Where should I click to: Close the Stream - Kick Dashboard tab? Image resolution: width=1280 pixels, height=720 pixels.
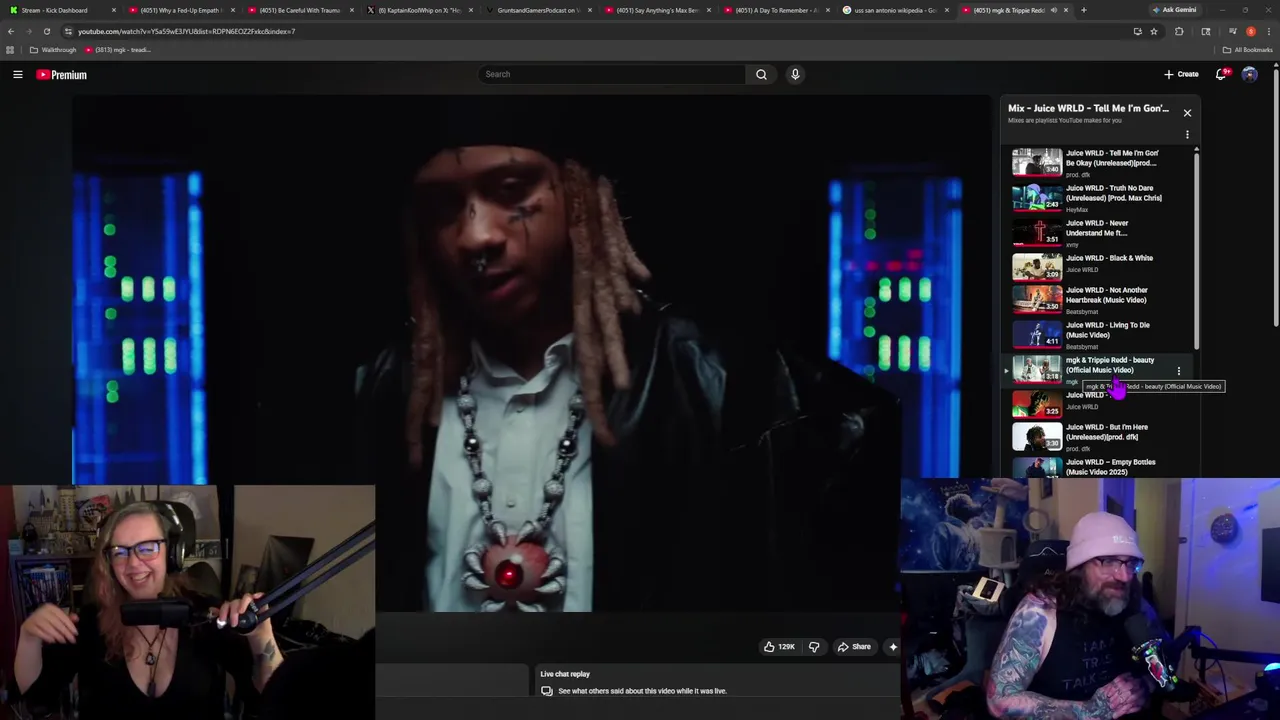[113, 10]
